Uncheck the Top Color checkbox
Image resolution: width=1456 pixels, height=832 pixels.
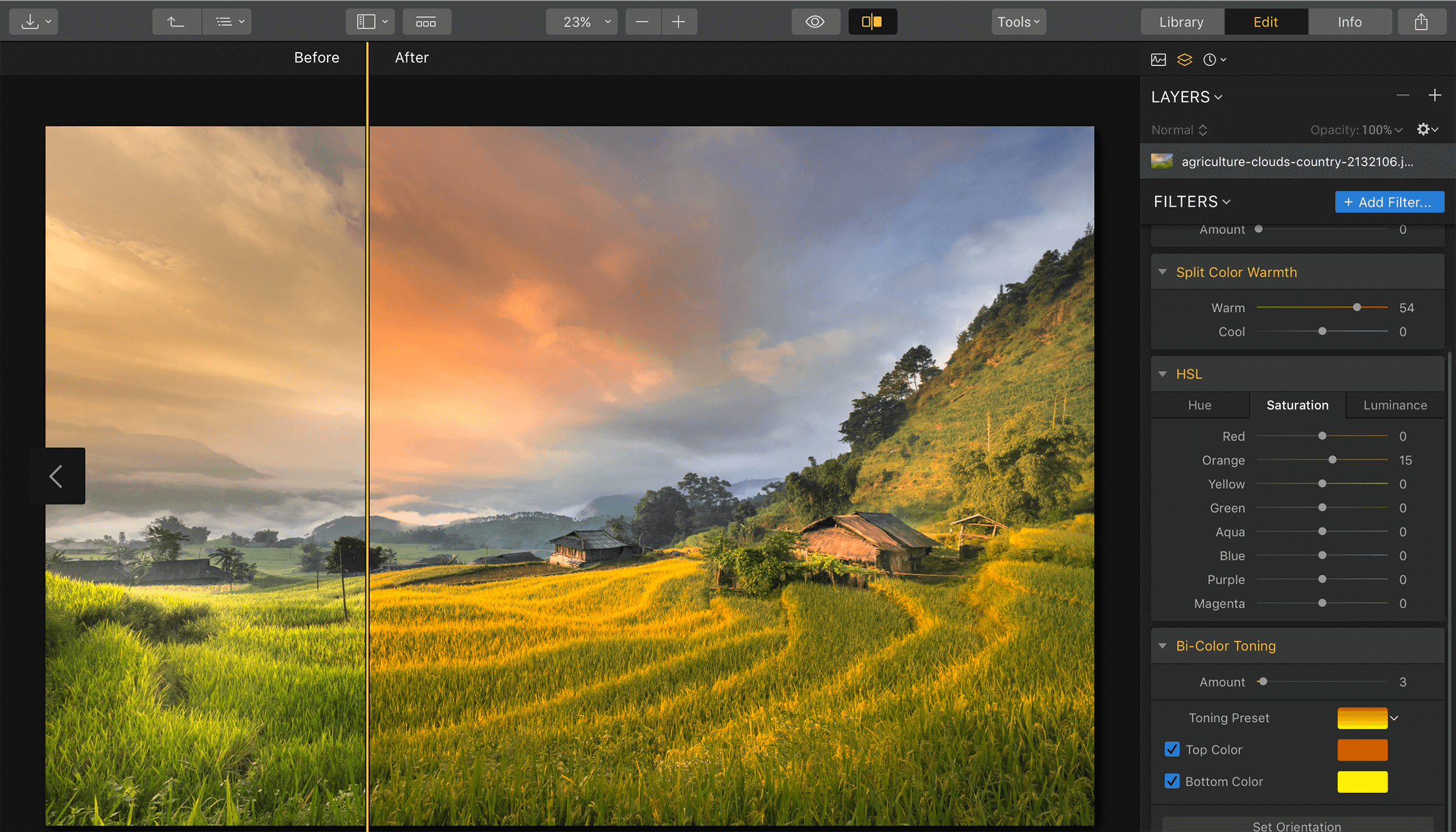coord(1172,749)
